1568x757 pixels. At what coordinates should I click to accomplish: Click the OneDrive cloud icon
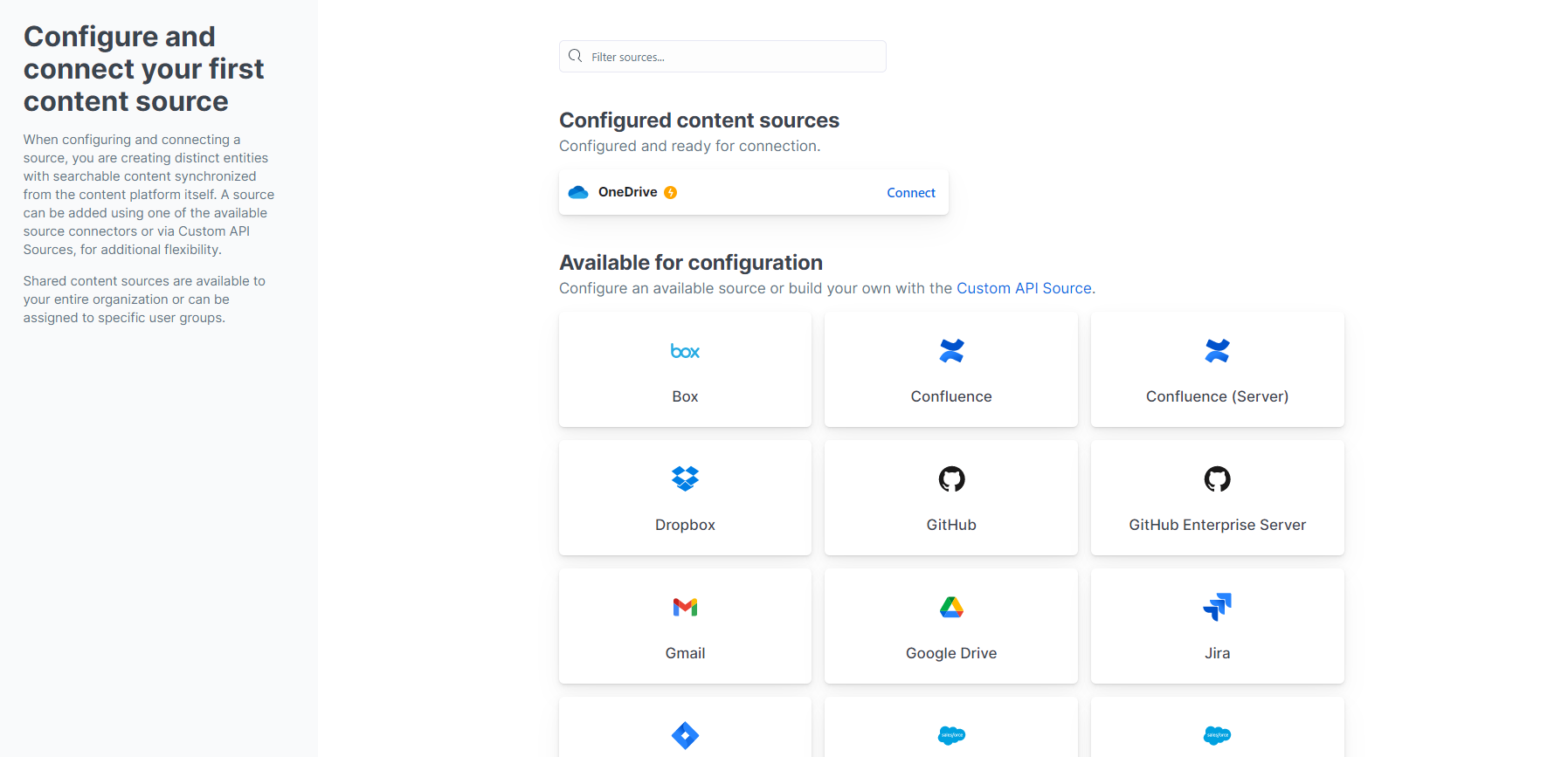pos(578,192)
